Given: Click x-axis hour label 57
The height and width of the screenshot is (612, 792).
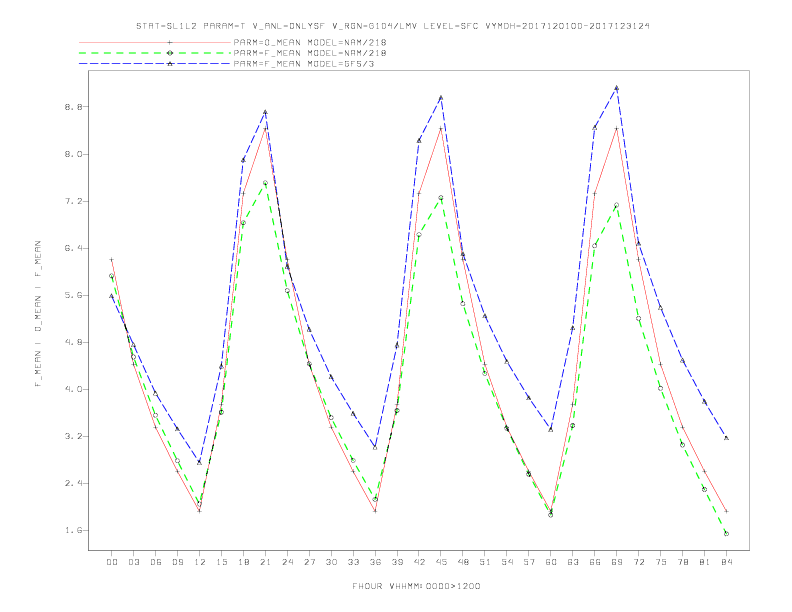Looking at the screenshot, I should (x=529, y=562).
